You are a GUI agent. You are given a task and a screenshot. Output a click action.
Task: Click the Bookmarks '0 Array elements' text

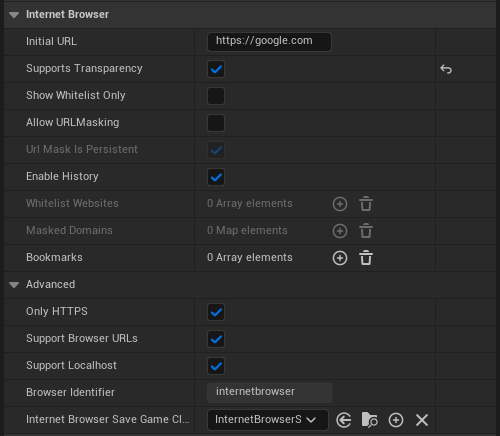click(x=250, y=257)
